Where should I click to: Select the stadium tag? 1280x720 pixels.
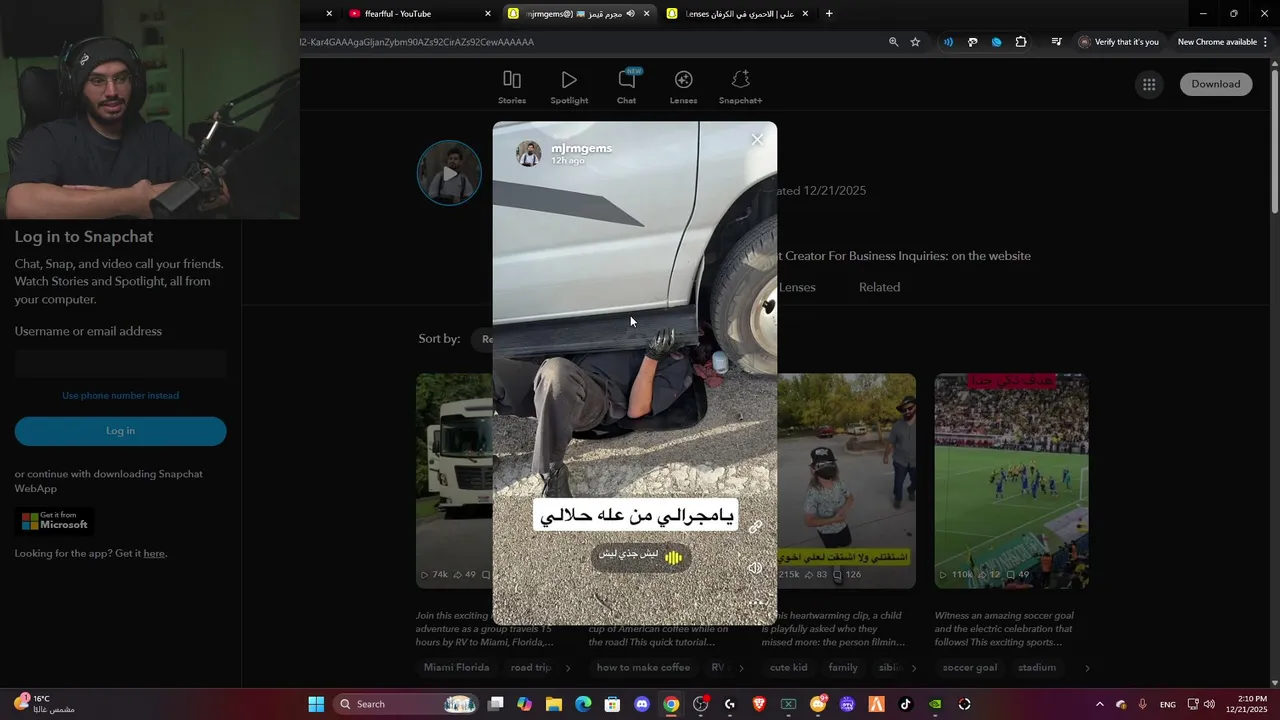(1037, 667)
